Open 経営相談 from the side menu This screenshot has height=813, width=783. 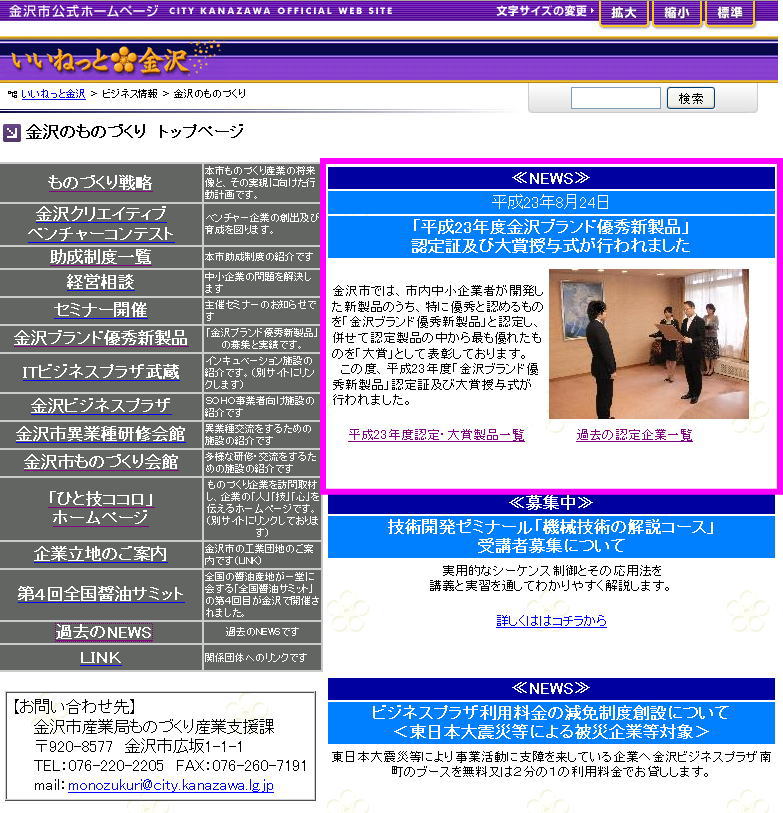tap(101, 282)
